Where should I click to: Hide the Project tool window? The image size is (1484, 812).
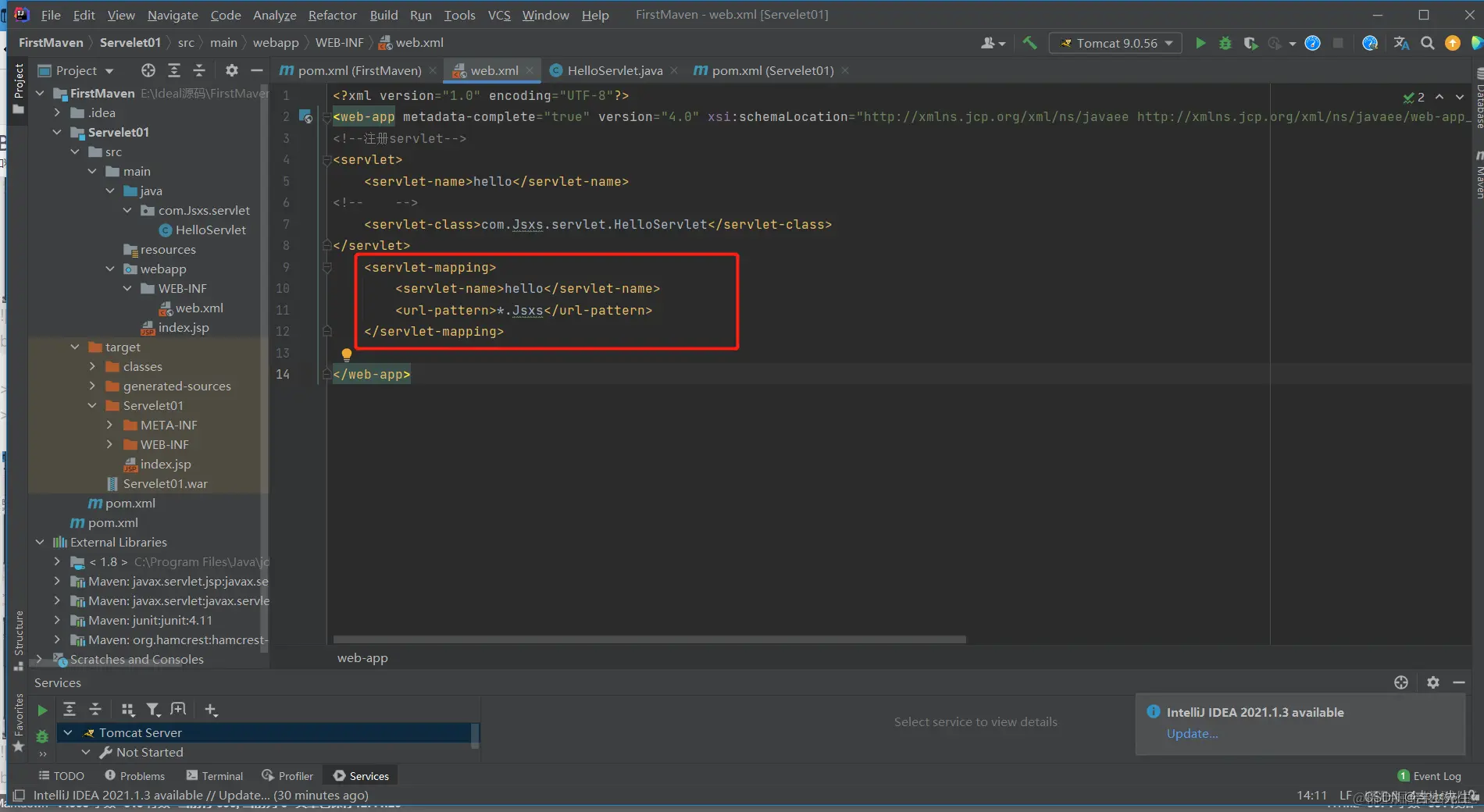point(256,70)
